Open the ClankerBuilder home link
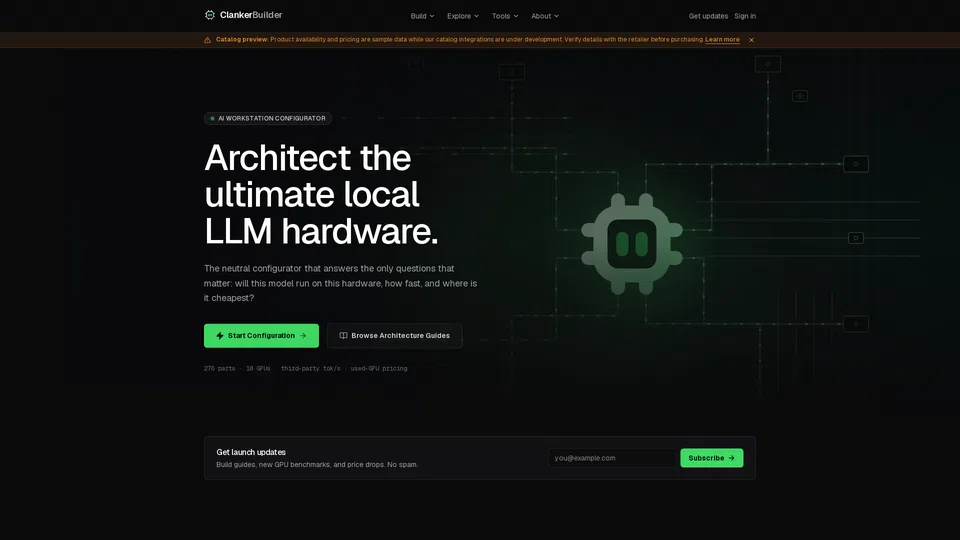The width and height of the screenshot is (960, 540). coord(243,15)
